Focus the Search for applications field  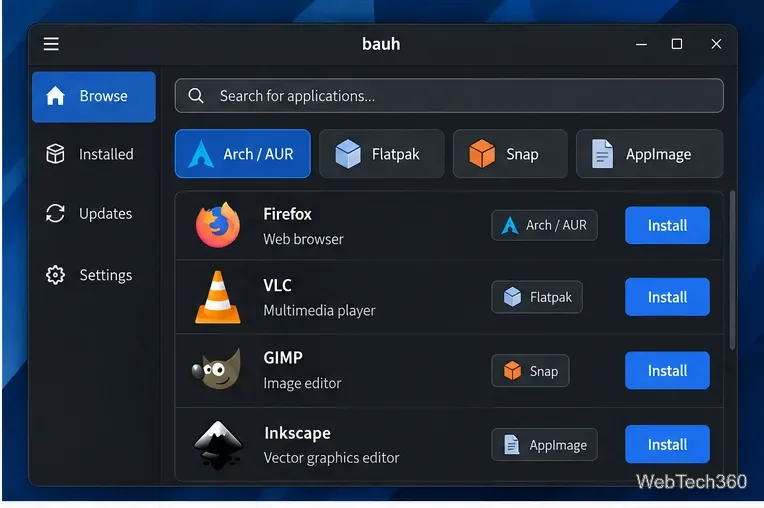449,95
